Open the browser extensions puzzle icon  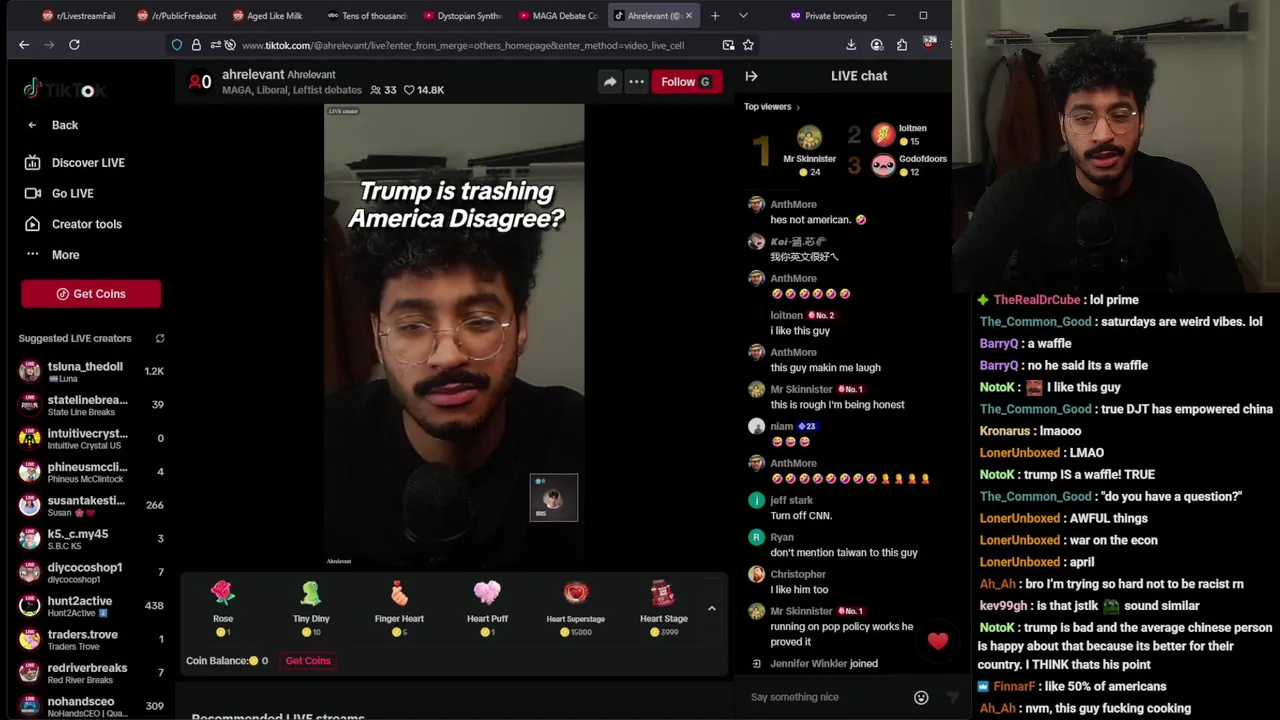[x=902, y=45]
